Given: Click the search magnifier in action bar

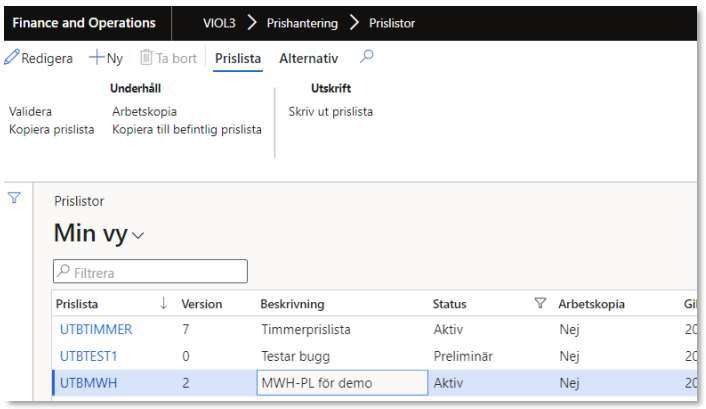Looking at the screenshot, I should [x=366, y=57].
